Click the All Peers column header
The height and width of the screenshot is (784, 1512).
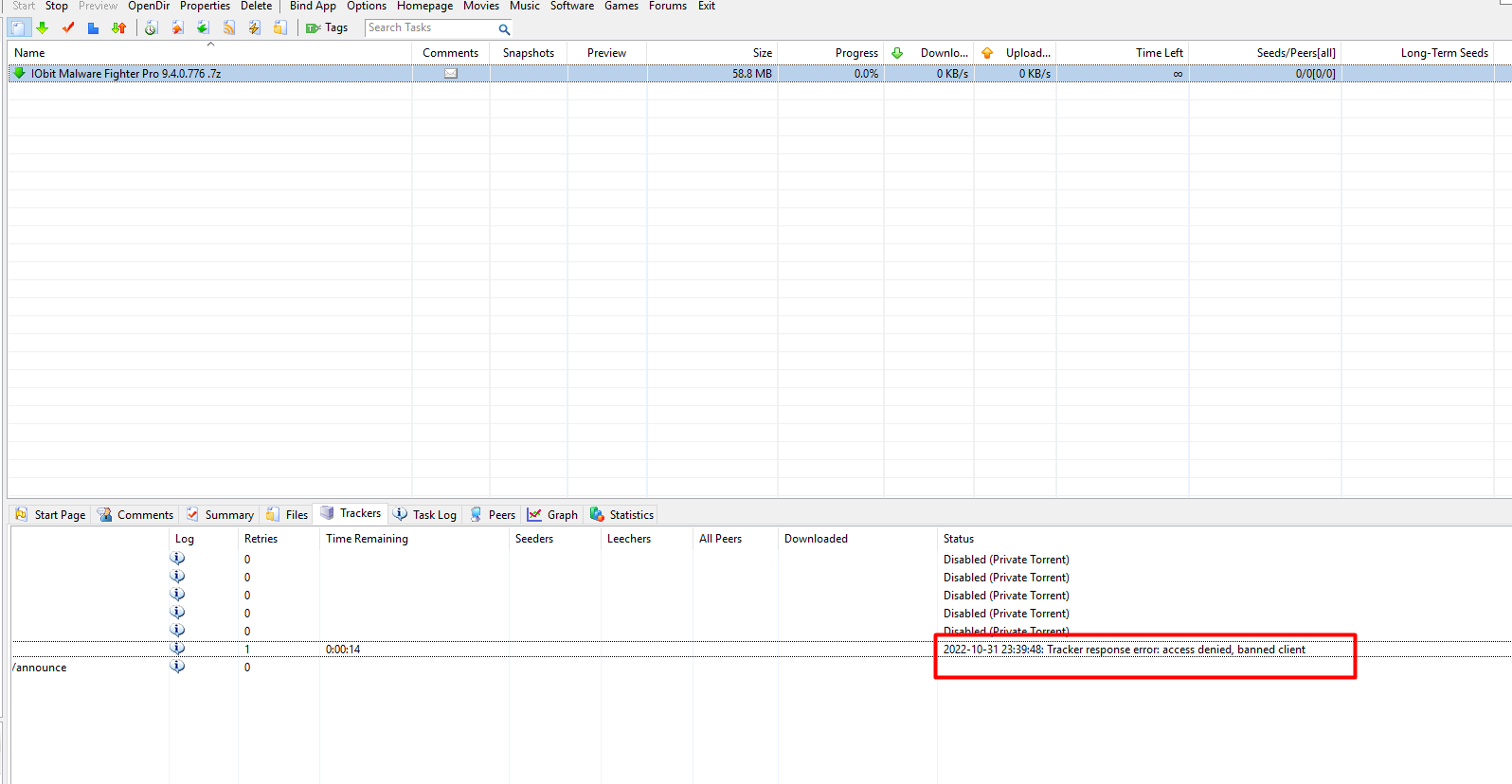pyautogui.click(x=720, y=539)
